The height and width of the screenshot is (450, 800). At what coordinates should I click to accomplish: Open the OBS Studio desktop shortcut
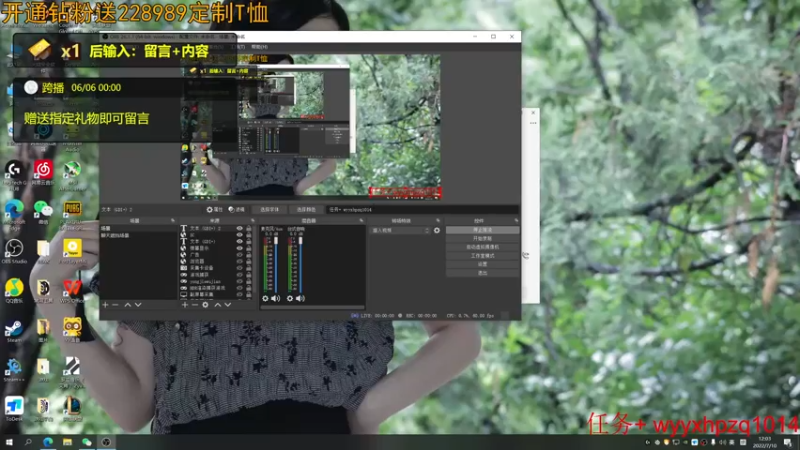[14, 252]
